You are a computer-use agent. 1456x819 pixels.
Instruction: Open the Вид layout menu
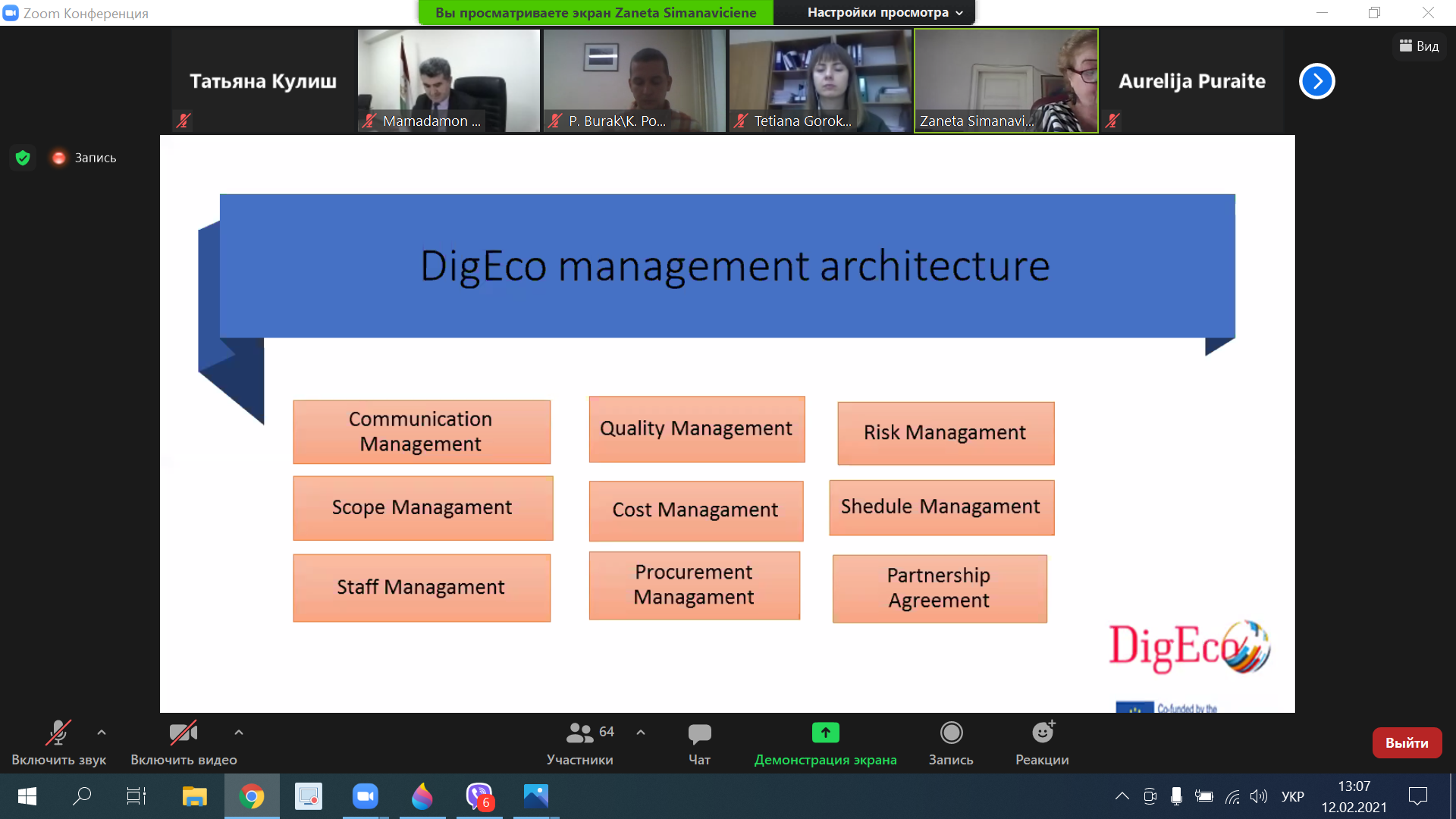[1419, 46]
